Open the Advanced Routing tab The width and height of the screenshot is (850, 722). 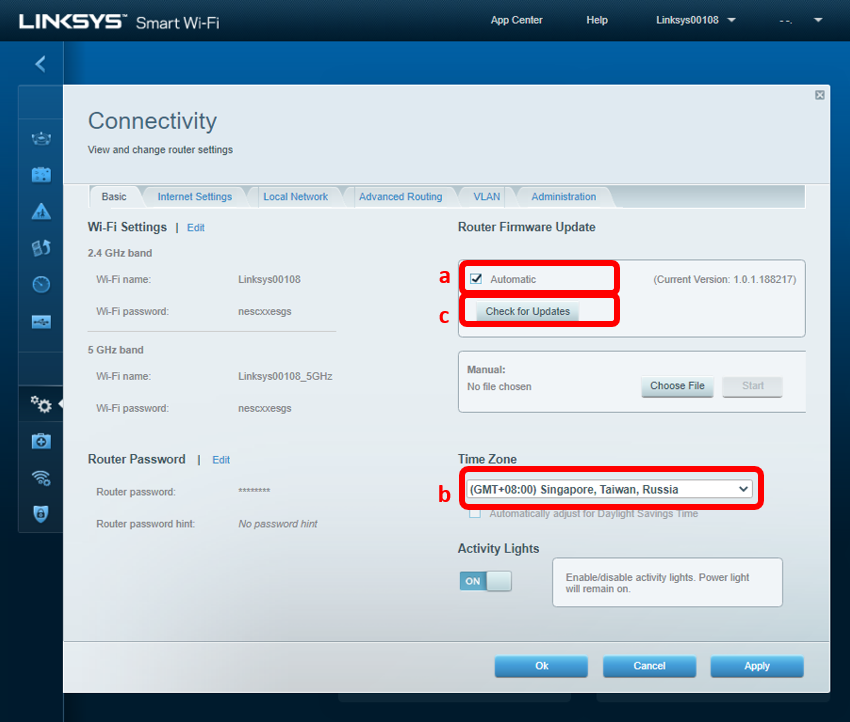401,197
